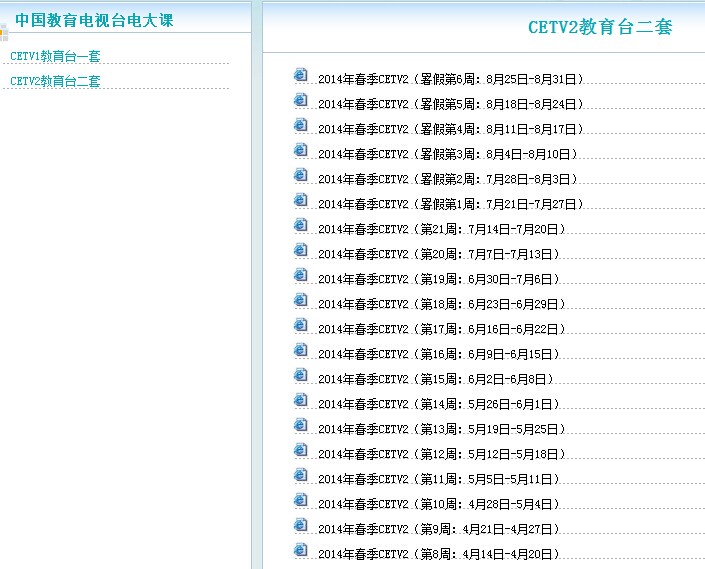Viewport: 705px width, 569px height.
Task: Open 暑假第2周 7月28日-8月3日 schedule link
Action: (x=447, y=179)
